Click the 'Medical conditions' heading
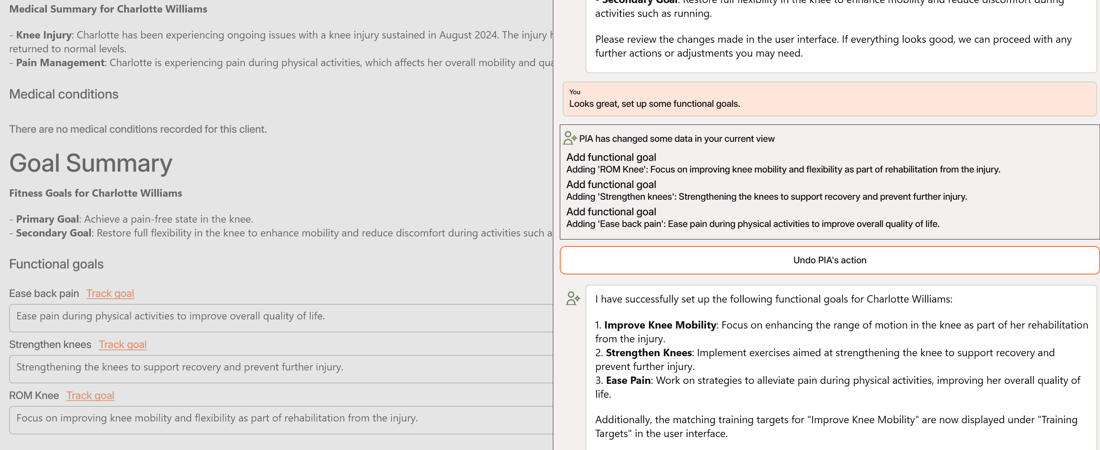1100x450 pixels. [64, 94]
